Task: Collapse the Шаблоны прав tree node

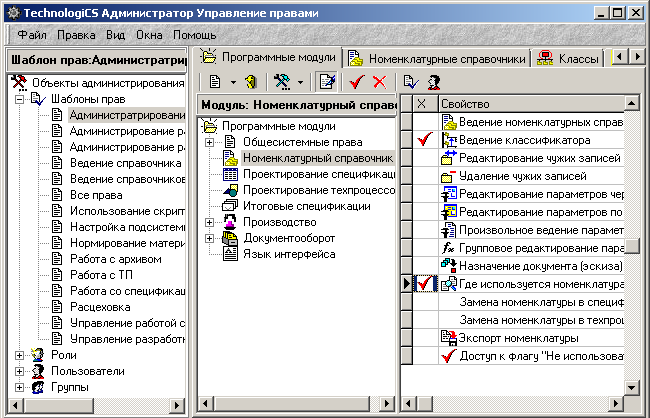Action: (21, 99)
